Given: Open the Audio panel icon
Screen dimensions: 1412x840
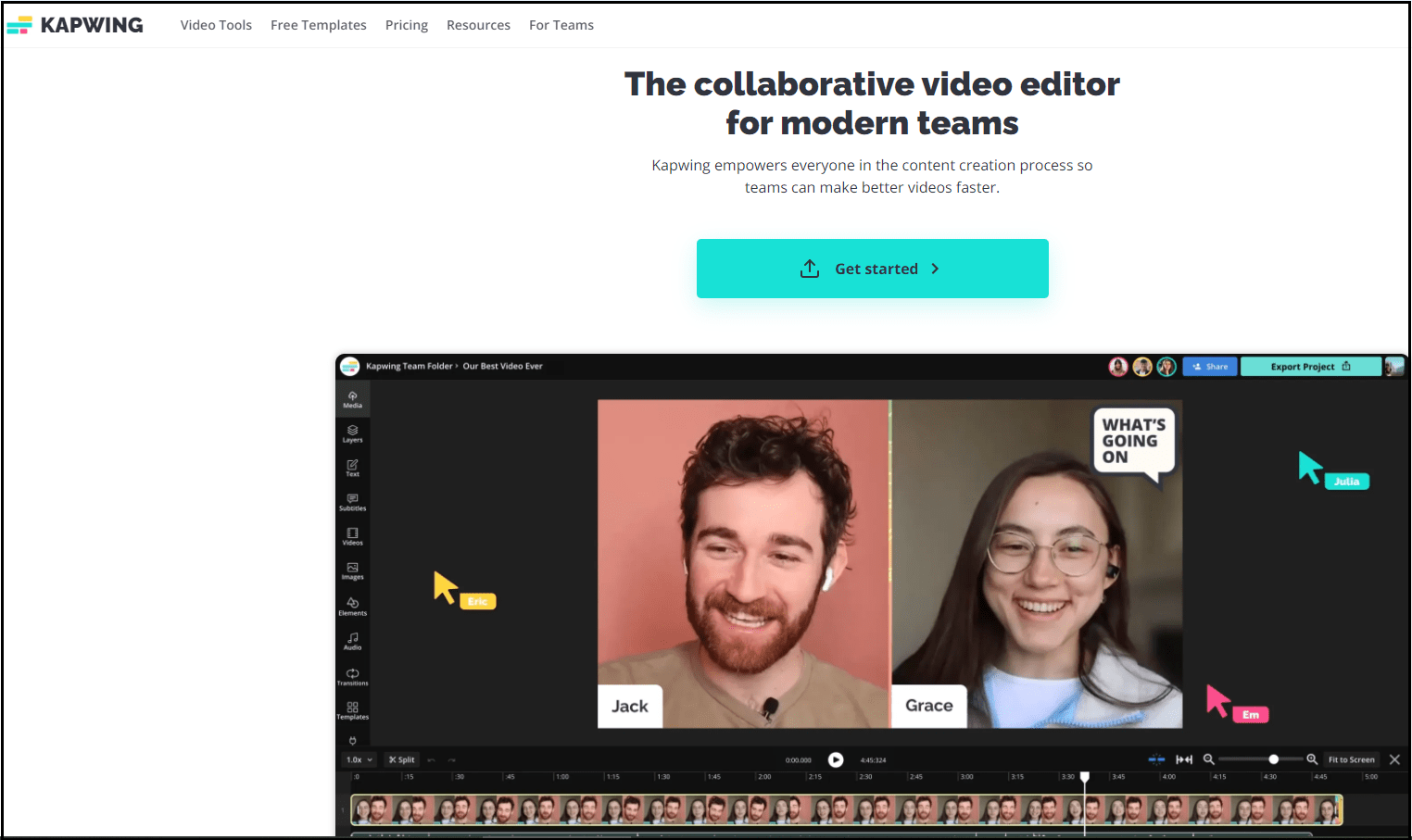Looking at the screenshot, I should [x=352, y=640].
